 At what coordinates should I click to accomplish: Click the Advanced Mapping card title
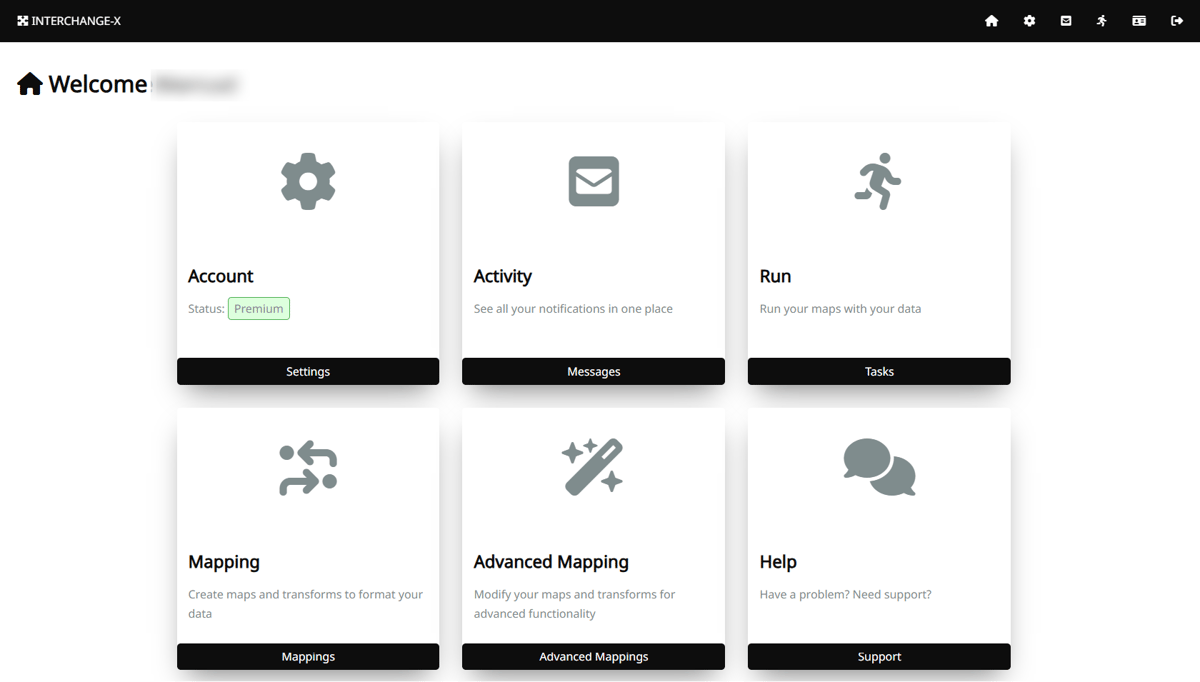(551, 562)
